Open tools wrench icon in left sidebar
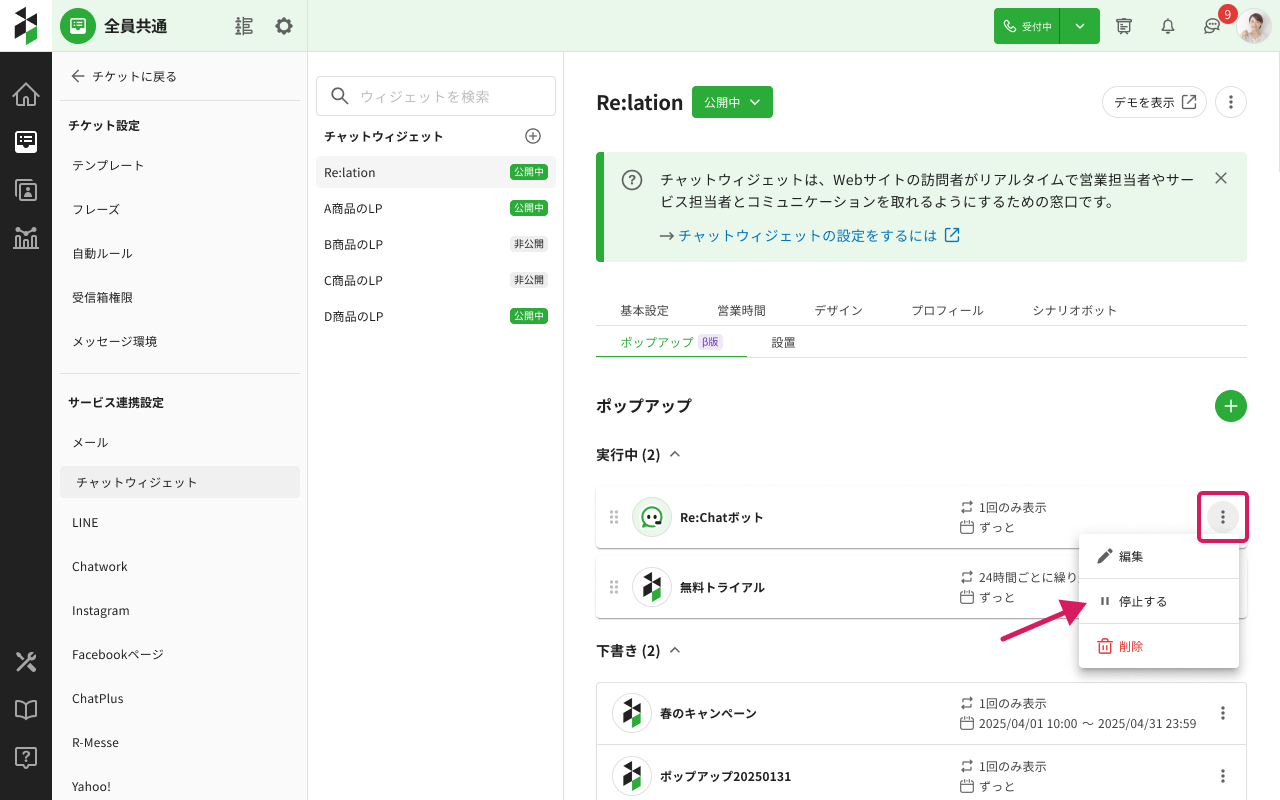1280x800 pixels. pos(26,662)
